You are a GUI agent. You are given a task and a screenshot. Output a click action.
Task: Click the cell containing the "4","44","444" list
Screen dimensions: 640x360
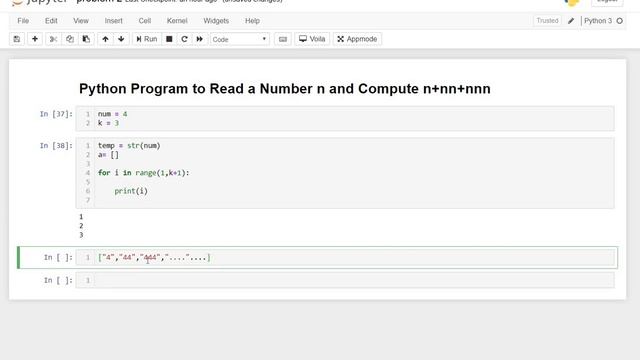[345, 258]
